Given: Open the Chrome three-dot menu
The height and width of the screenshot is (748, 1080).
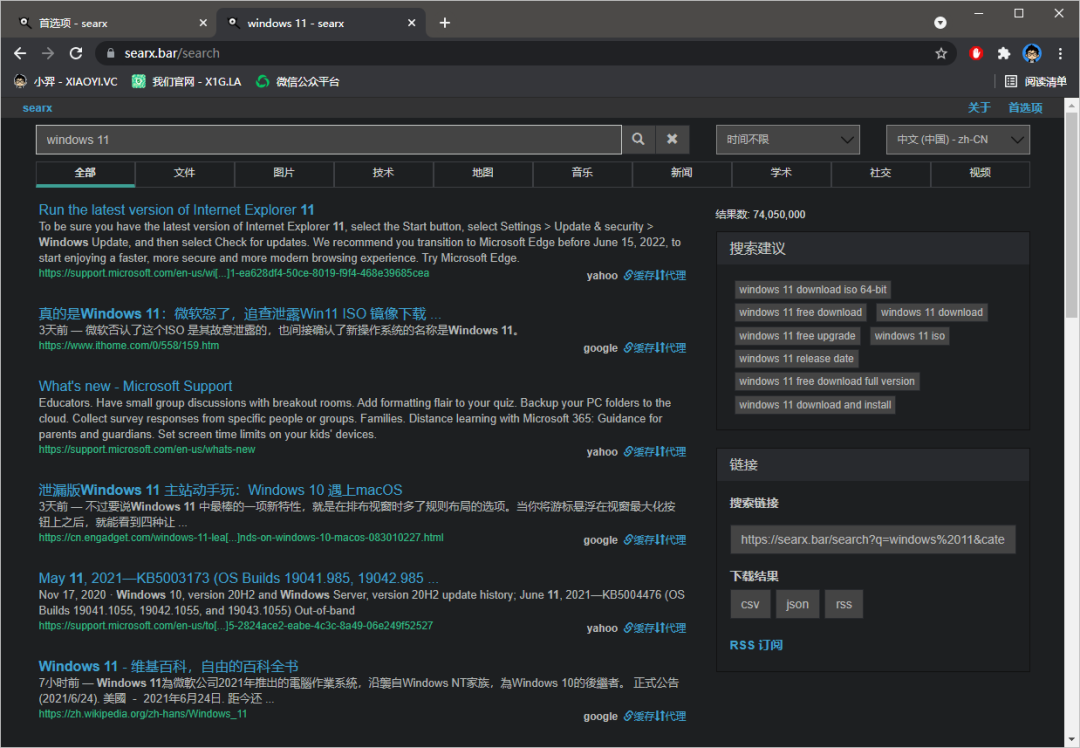Looking at the screenshot, I should tap(1060, 54).
